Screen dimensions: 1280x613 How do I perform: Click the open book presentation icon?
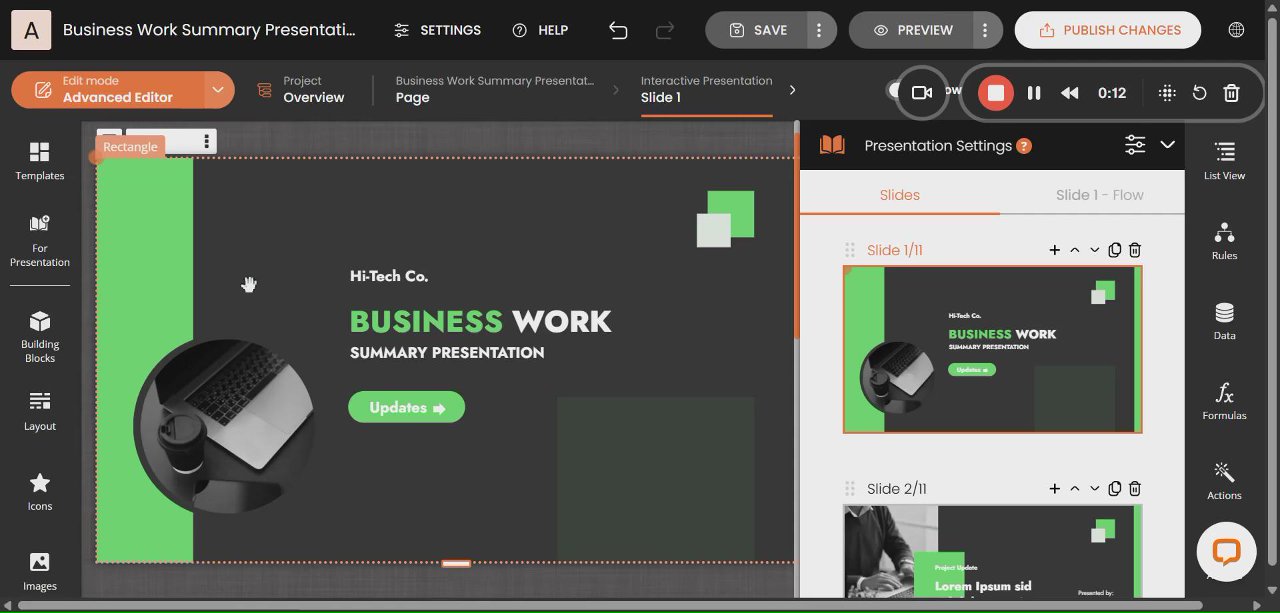[832, 145]
